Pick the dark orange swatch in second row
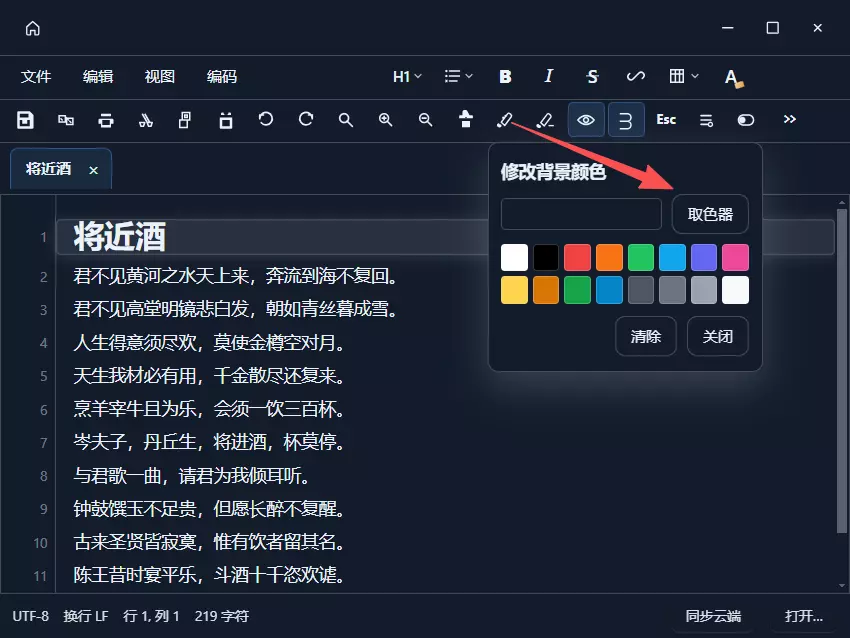The image size is (850, 638). [546, 290]
